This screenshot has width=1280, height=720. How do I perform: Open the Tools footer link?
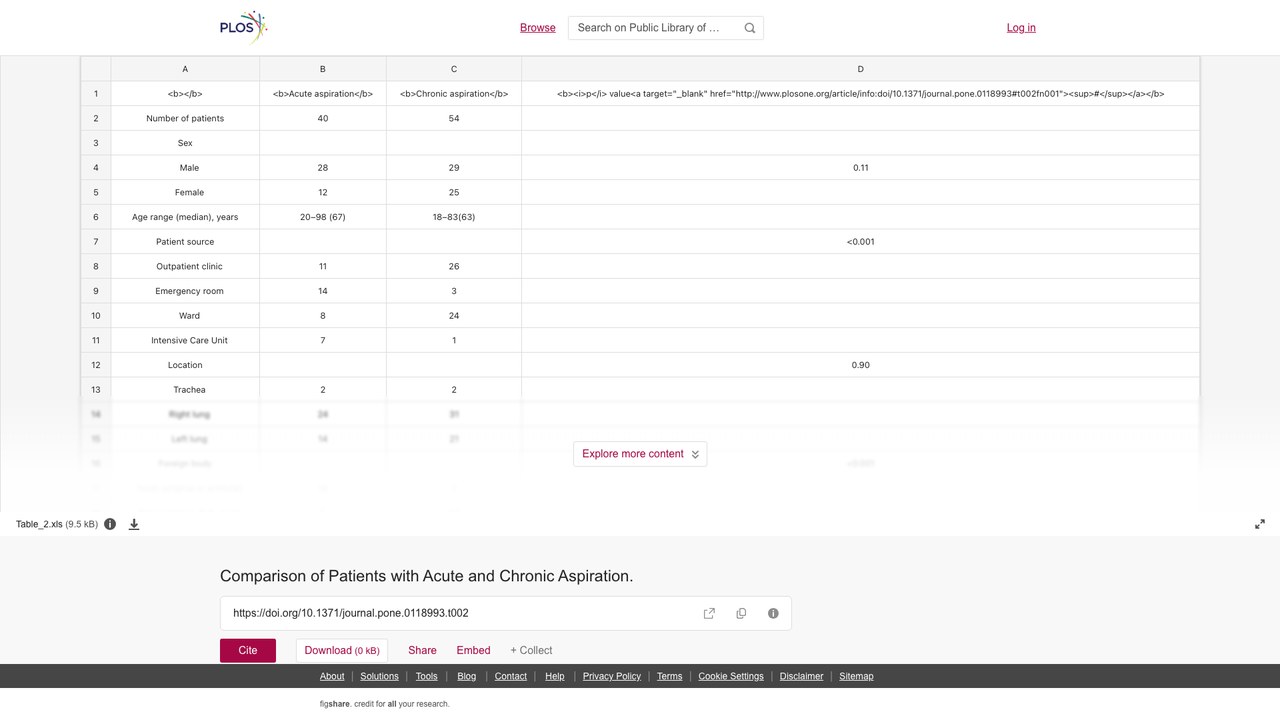pyautogui.click(x=426, y=676)
